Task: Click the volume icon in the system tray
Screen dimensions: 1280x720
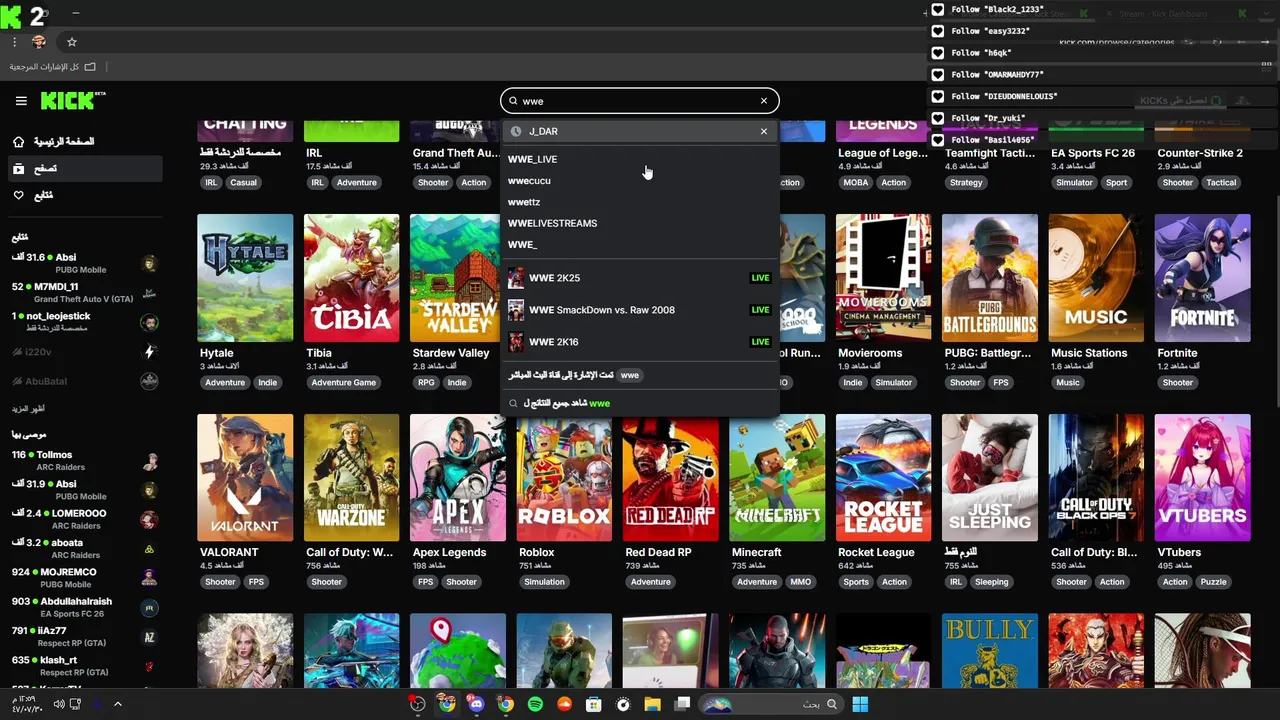Action: [x=59, y=704]
